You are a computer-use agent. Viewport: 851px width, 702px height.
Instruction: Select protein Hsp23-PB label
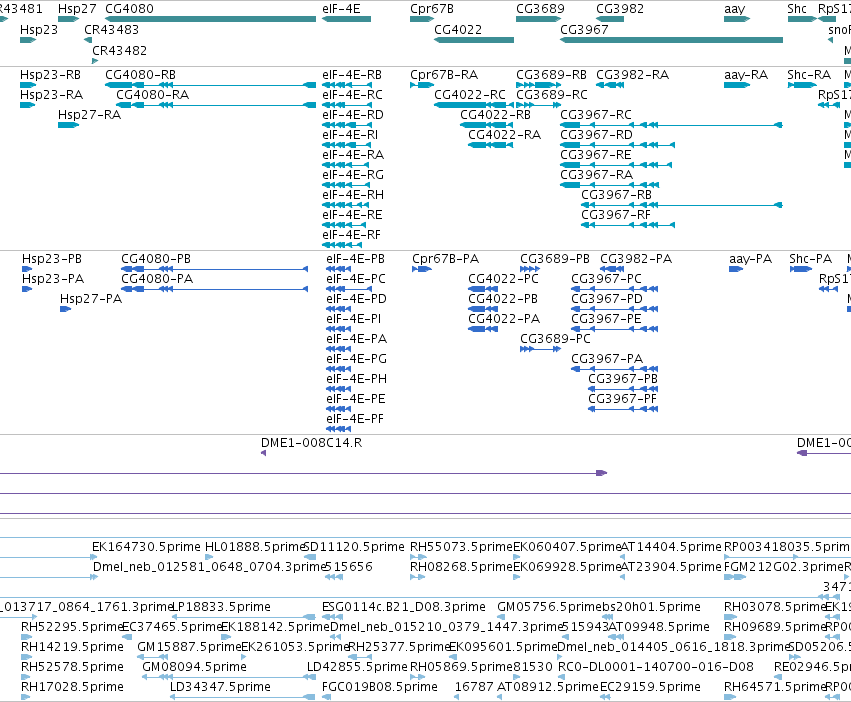(52, 258)
